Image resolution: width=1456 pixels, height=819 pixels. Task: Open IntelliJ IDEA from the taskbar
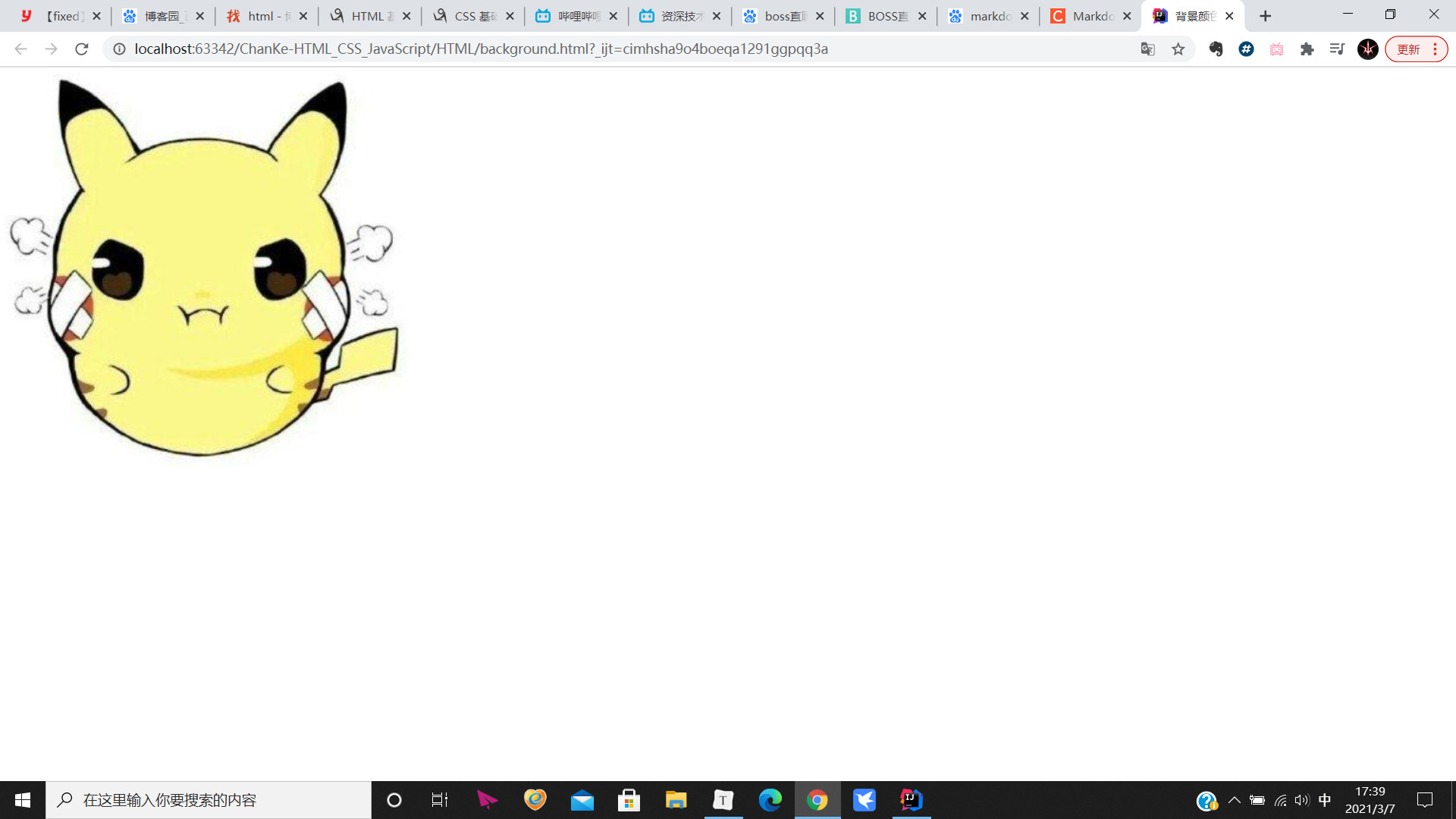pos(911,800)
